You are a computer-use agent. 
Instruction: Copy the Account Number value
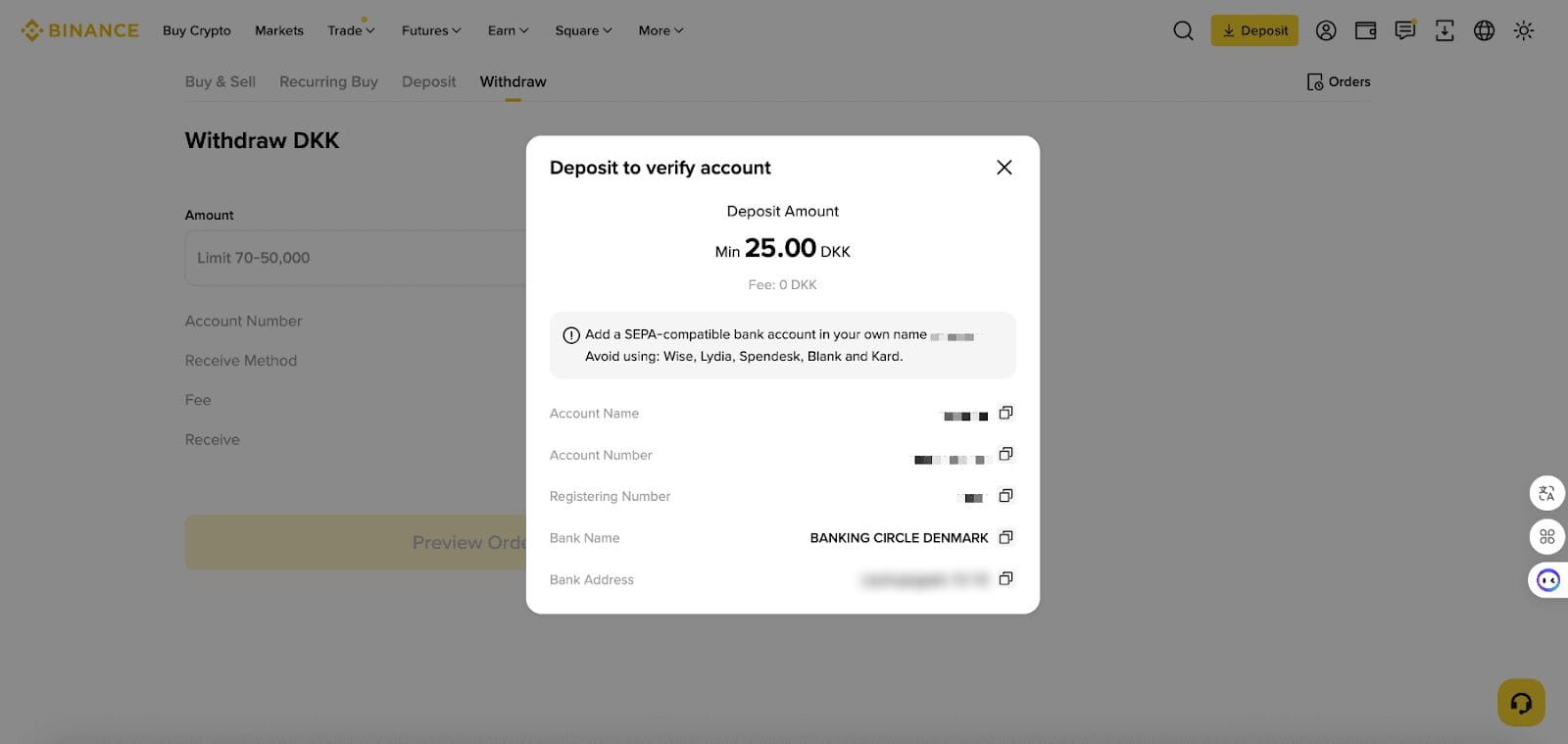click(1005, 454)
